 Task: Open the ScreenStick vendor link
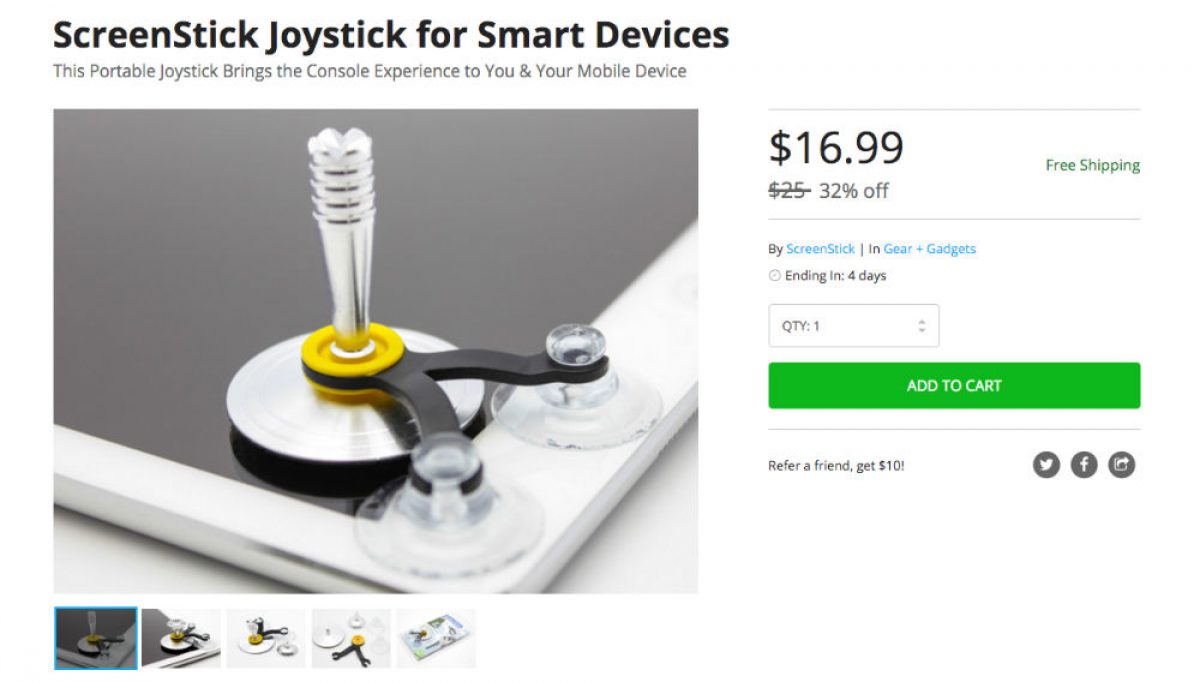(820, 249)
